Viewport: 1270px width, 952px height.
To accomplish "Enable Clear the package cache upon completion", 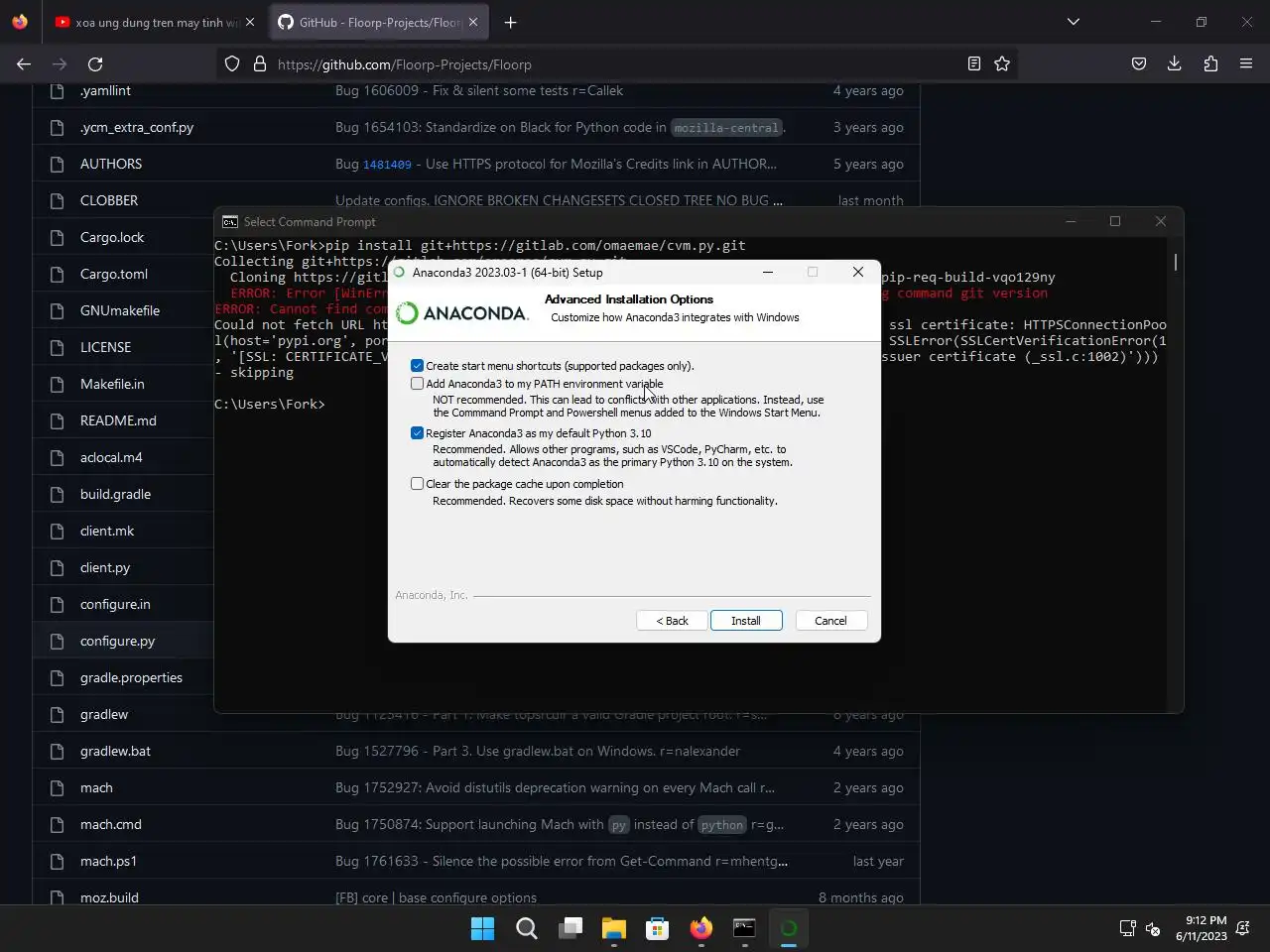I will click(x=417, y=484).
